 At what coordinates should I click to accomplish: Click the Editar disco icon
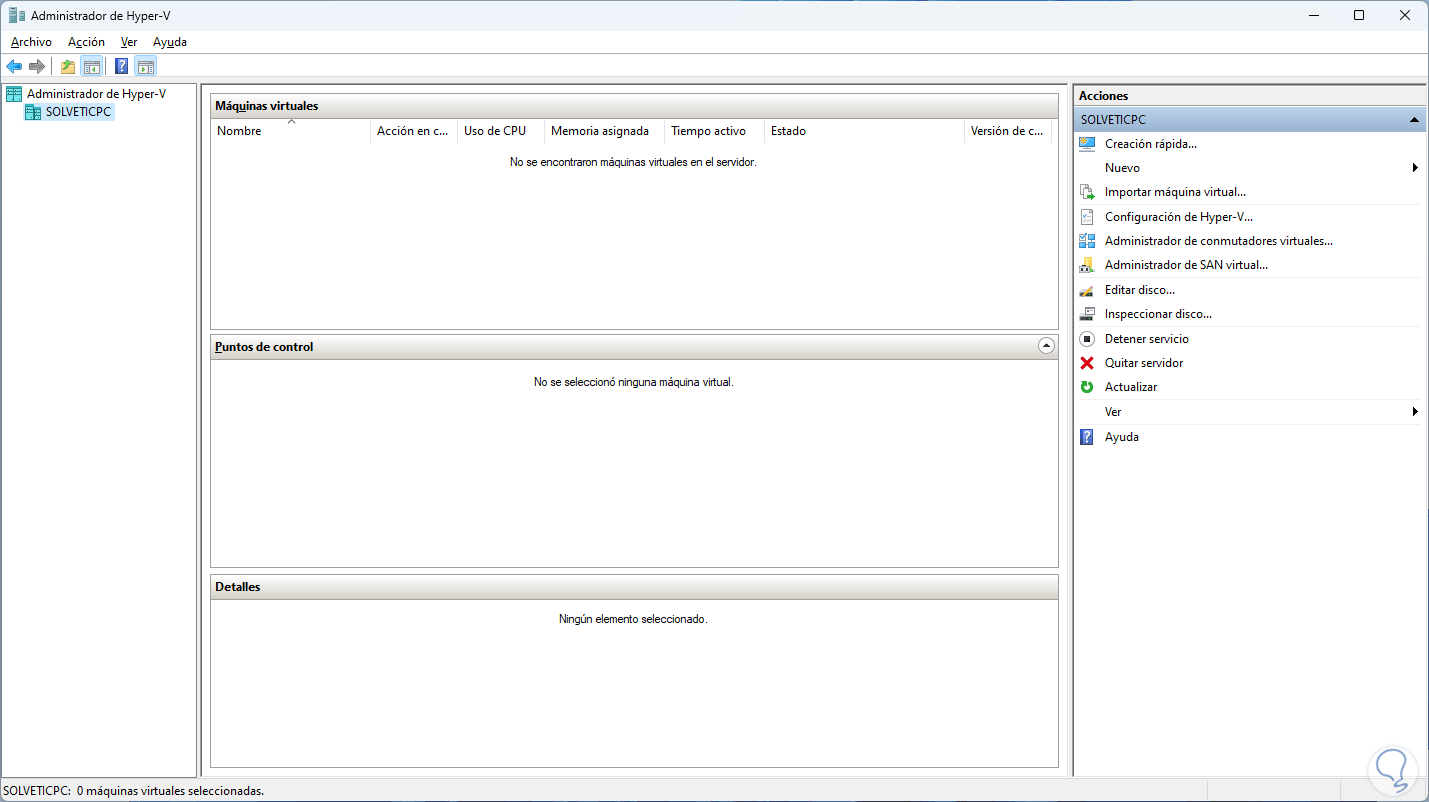coord(1087,290)
